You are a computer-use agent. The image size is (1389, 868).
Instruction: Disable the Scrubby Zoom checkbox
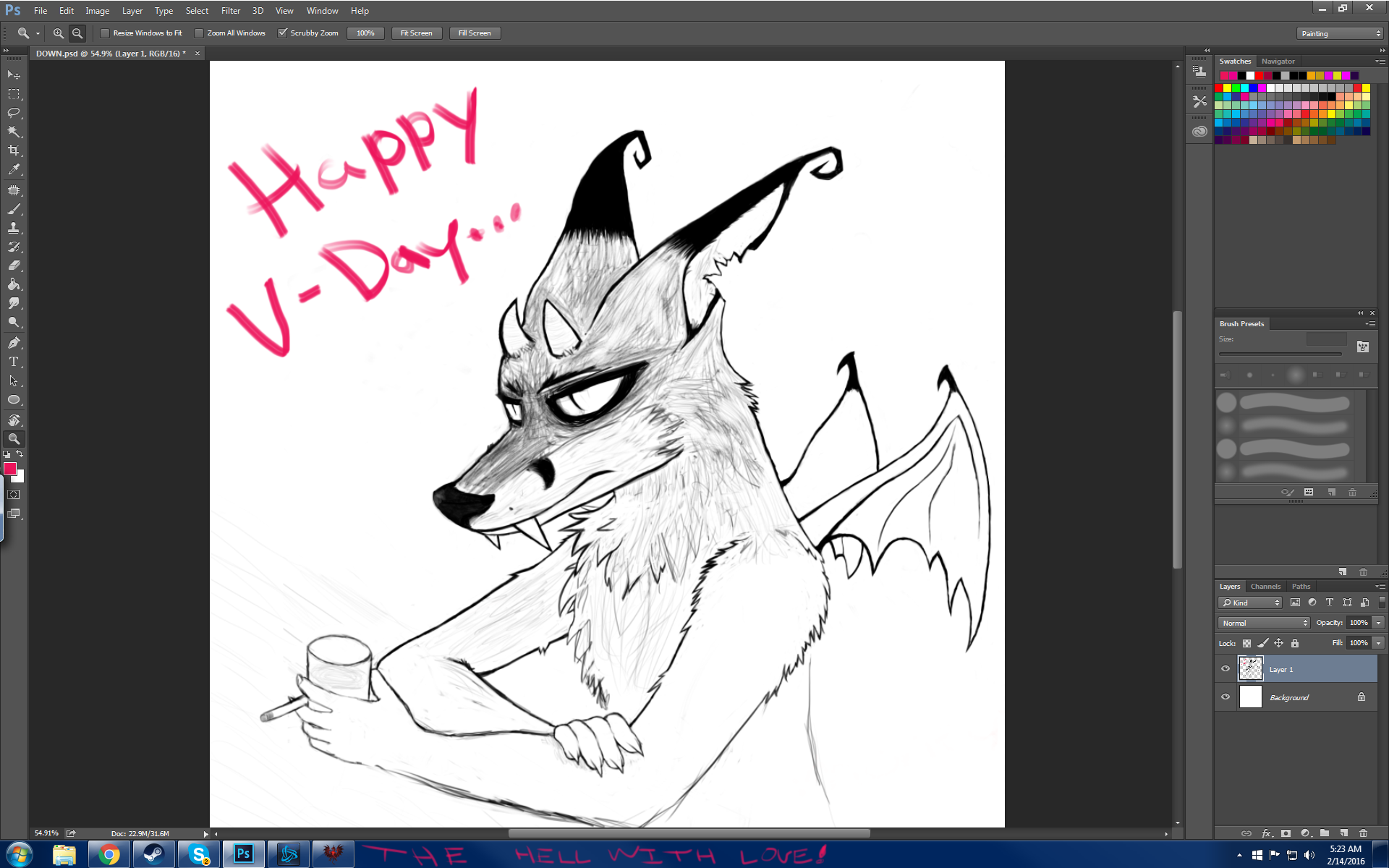(283, 33)
